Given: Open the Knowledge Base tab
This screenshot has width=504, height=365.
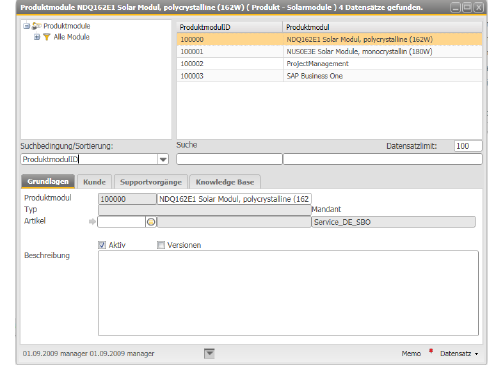Looking at the screenshot, I should click(x=225, y=182).
